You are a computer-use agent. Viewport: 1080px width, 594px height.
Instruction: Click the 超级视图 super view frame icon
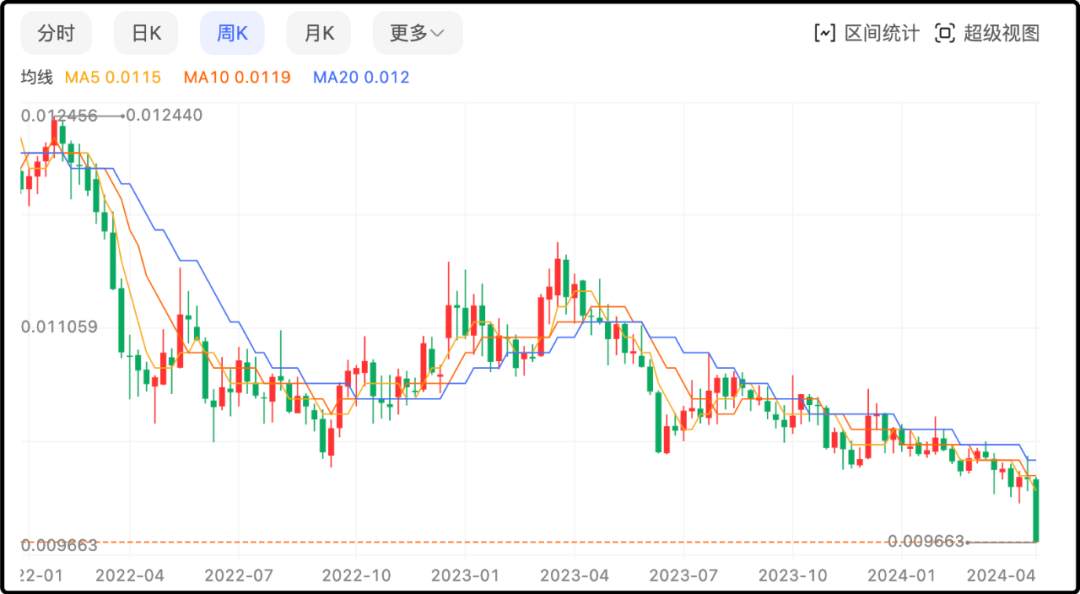point(944,33)
